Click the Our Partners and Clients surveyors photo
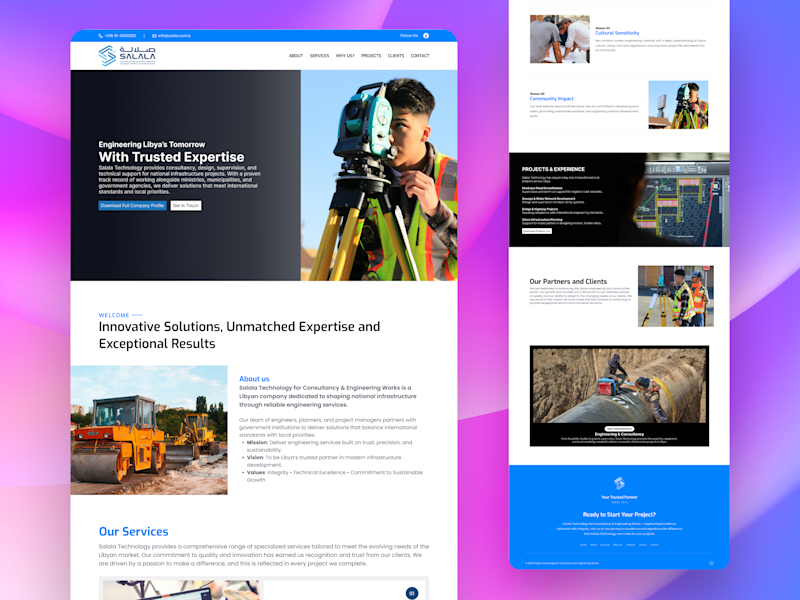Viewport: 800px width, 600px height. coord(676,296)
